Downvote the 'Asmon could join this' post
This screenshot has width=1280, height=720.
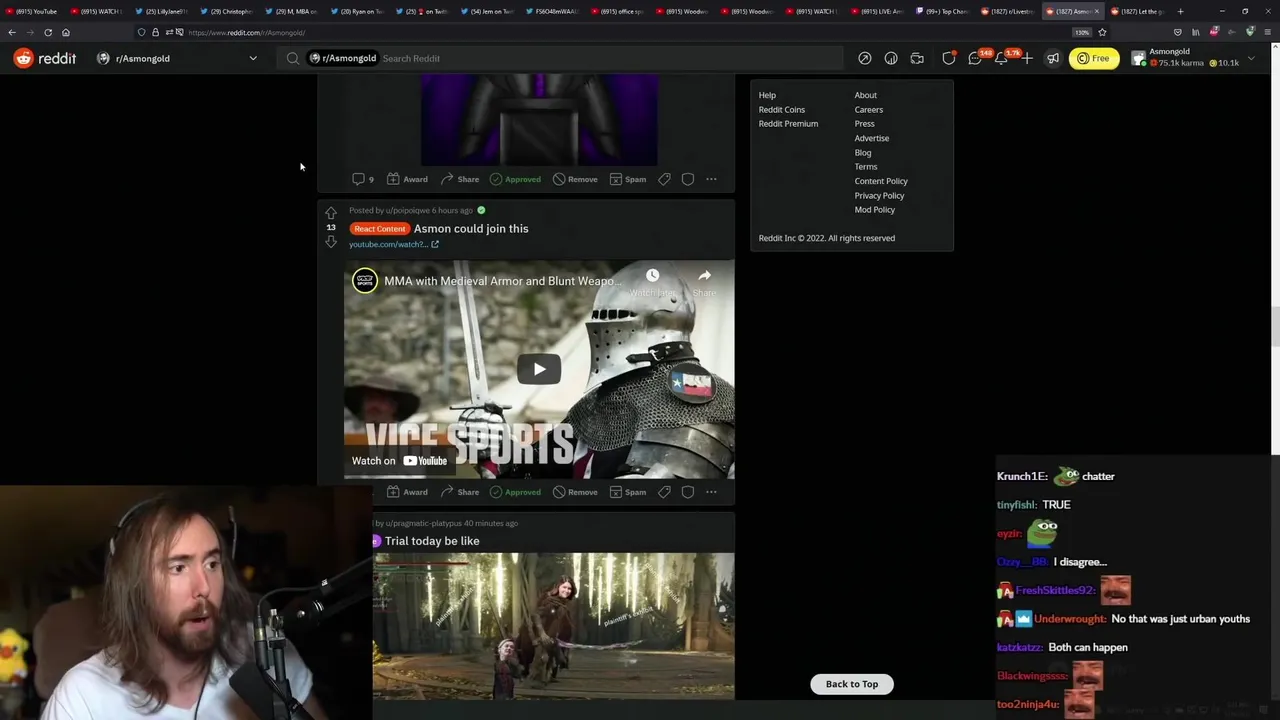(331, 242)
